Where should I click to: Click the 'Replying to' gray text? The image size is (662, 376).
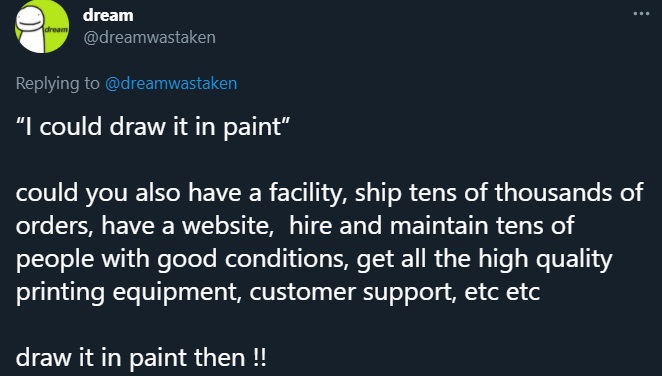coord(57,83)
